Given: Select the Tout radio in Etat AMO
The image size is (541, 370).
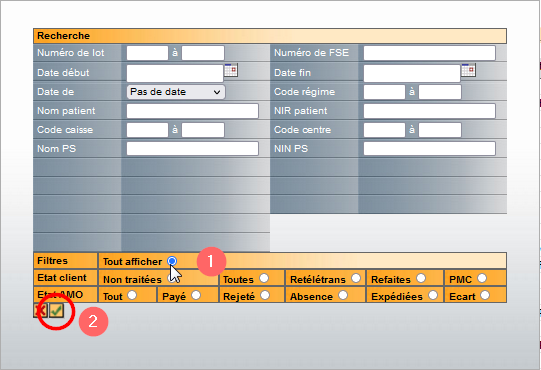Looking at the screenshot, I should [132, 295].
